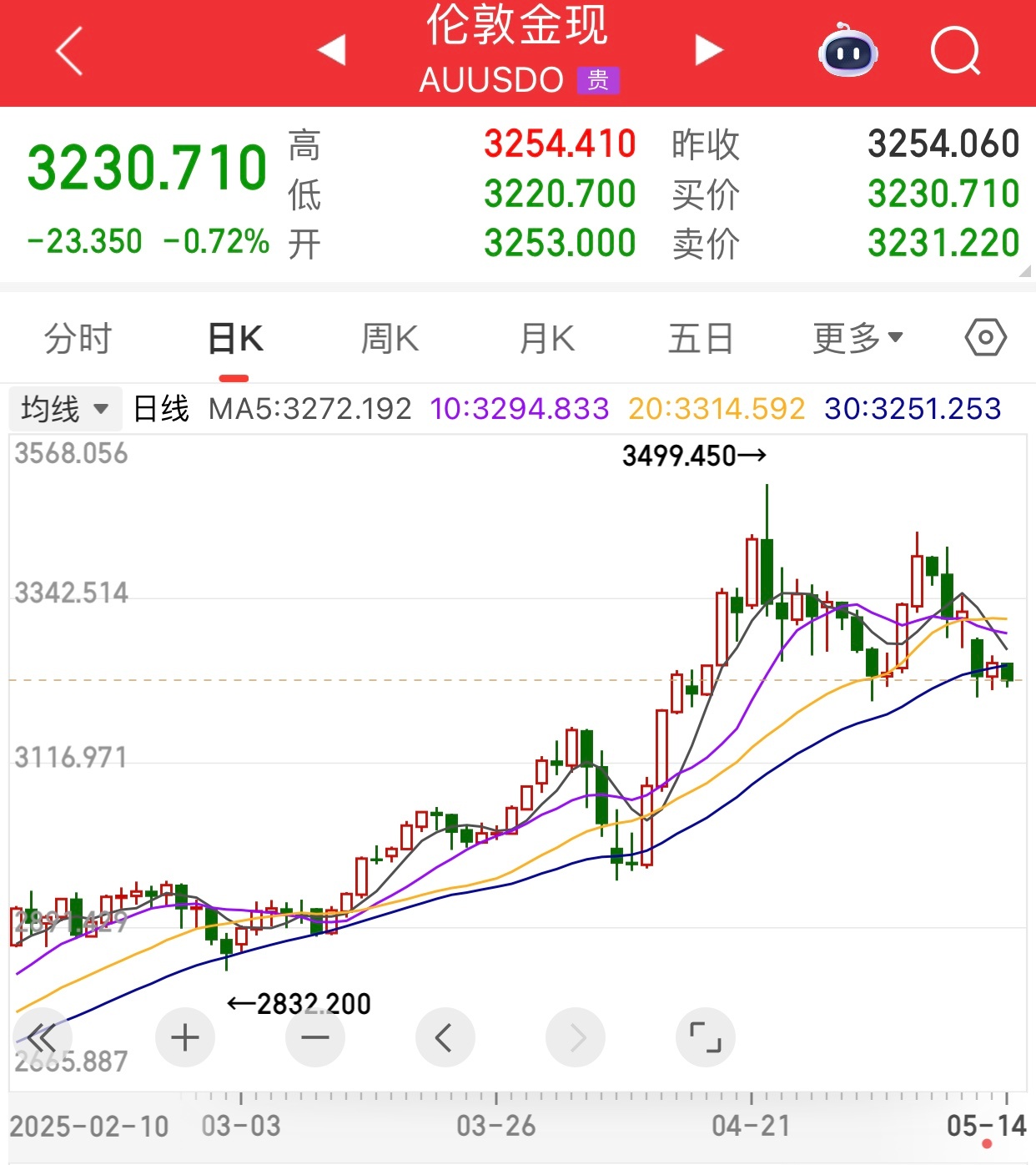Select the 分时 tab
Screen dimensions: 1036x1165
[78, 339]
